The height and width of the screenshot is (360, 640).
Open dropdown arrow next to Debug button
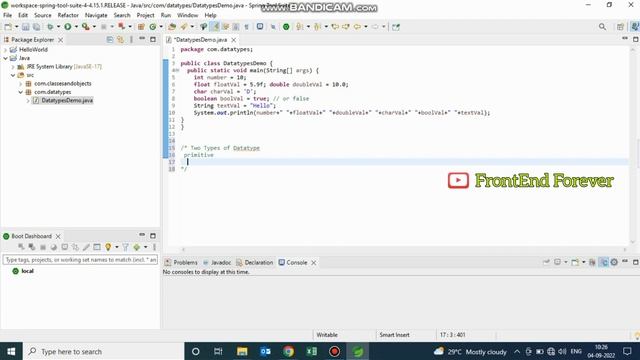(x=58, y=27)
